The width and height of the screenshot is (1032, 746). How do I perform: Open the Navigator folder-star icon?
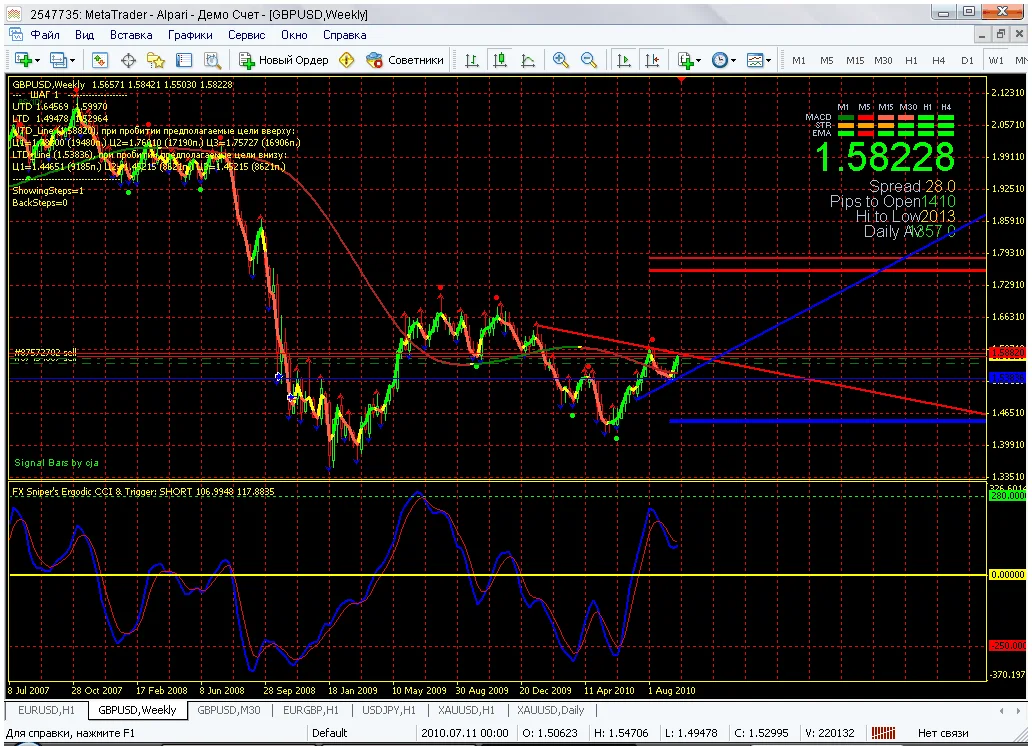click(156, 60)
